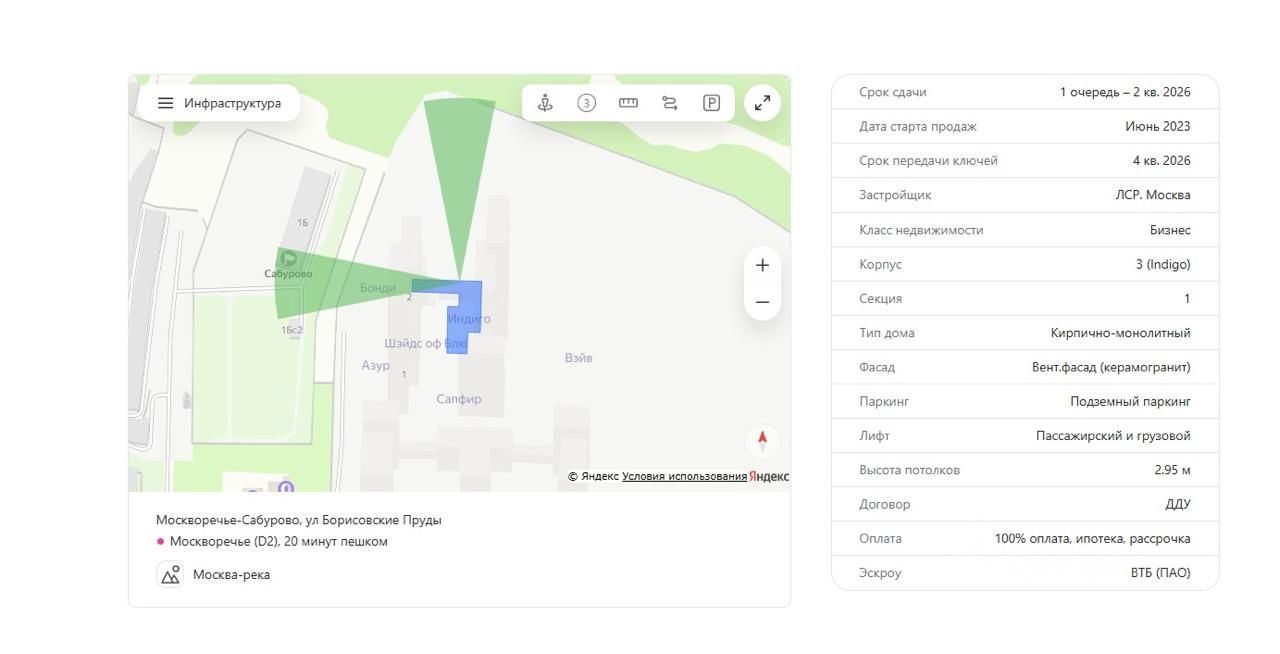Click the 3 (Indigo) value

point(1163,264)
